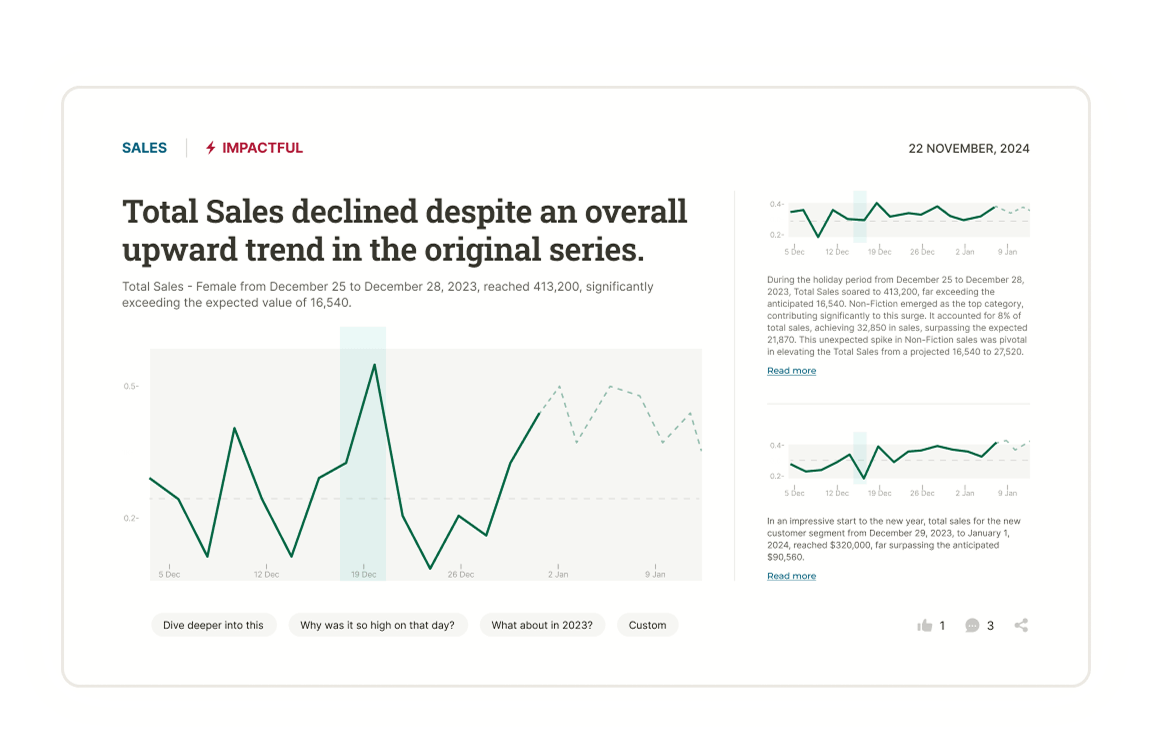Select the IMPACTFUL tag label
1152x749 pixels.
tap(262, 148)
